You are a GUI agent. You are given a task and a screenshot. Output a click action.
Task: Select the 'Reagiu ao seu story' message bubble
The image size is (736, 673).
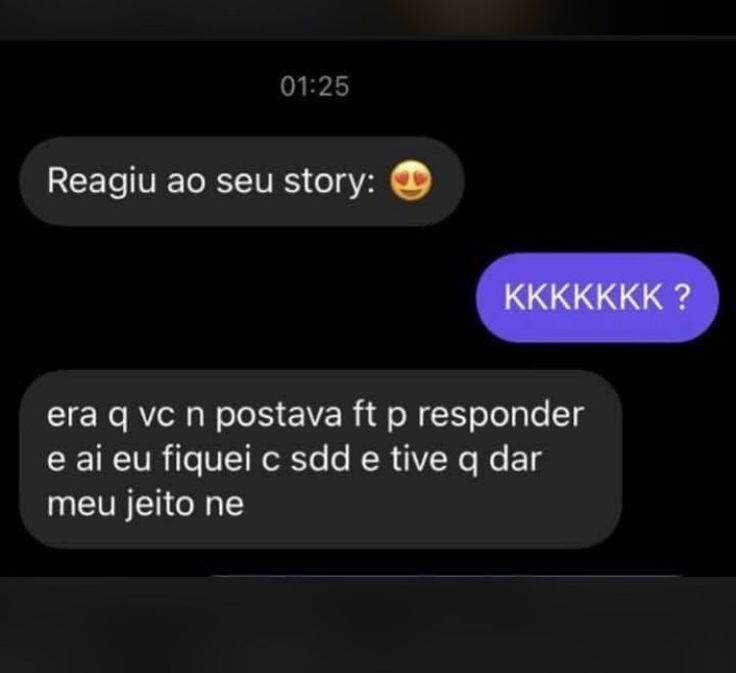pyautogui.click(x=242, y=181)
